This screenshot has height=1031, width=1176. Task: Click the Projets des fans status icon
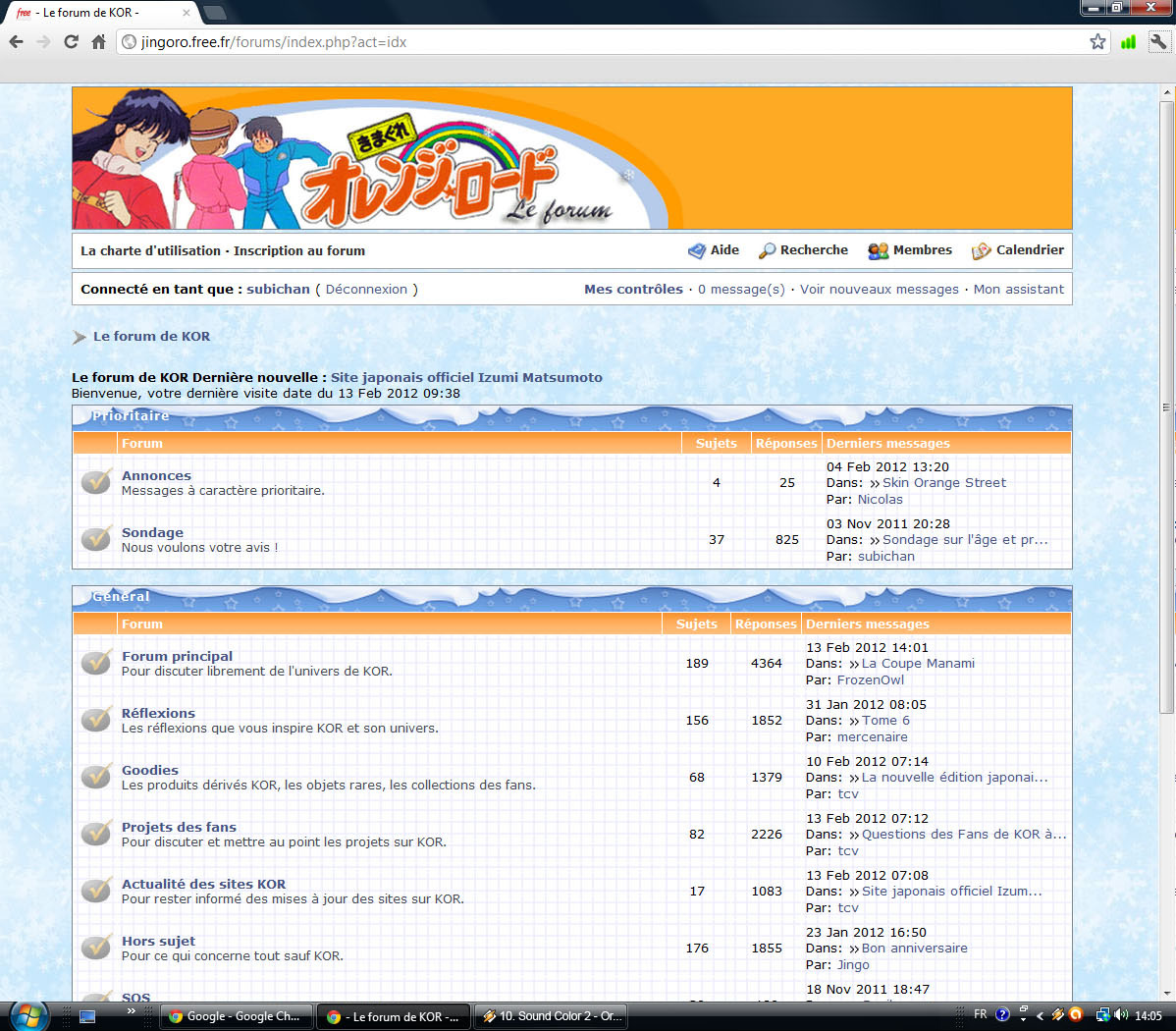(x=96, y=834)
